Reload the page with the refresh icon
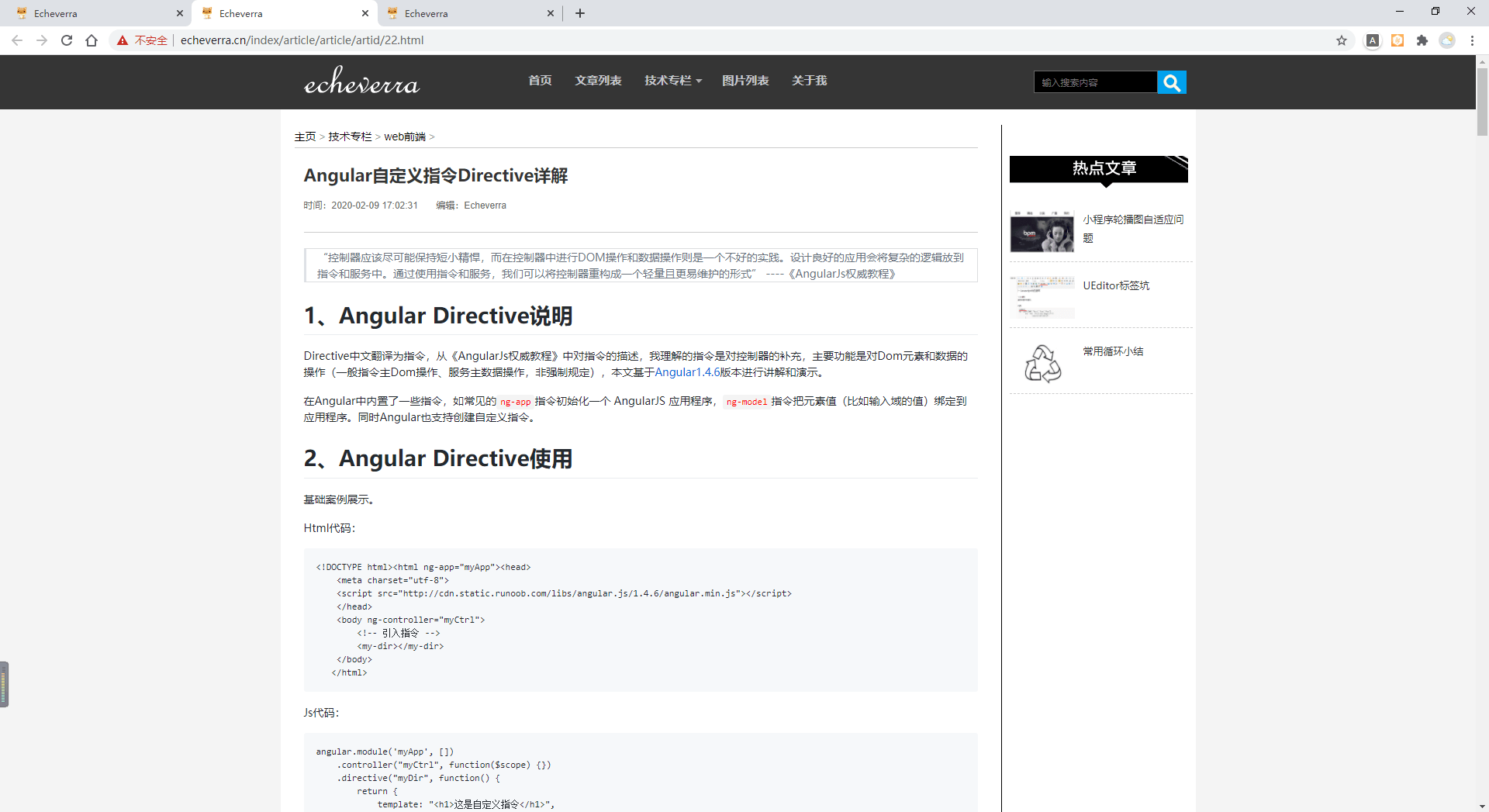This screenshot has width=1489, height=812. click(67, 40)
